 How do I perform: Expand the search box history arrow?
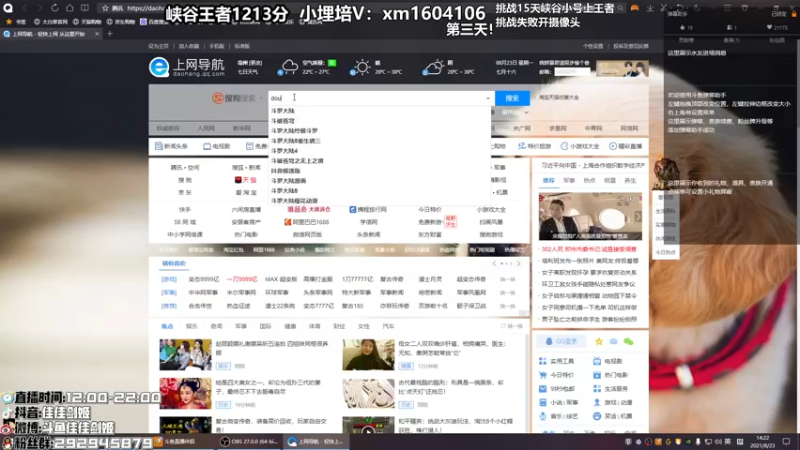[x=488, y=98]
